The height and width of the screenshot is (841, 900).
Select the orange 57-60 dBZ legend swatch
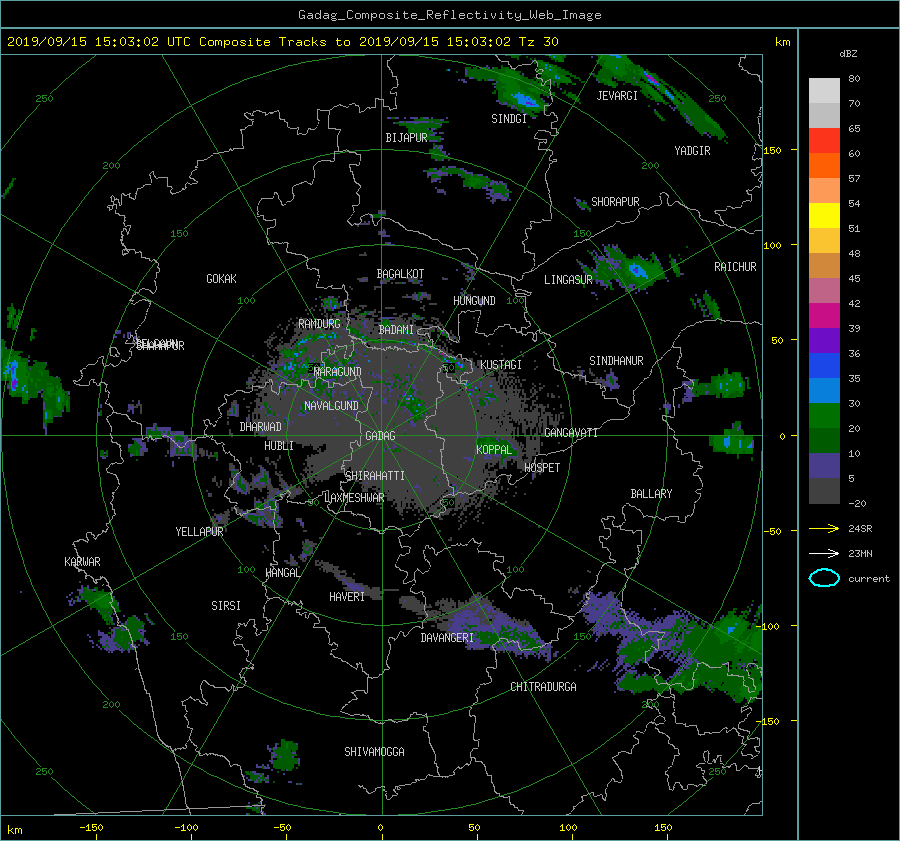pyautogui.click(x=824, y=166)
